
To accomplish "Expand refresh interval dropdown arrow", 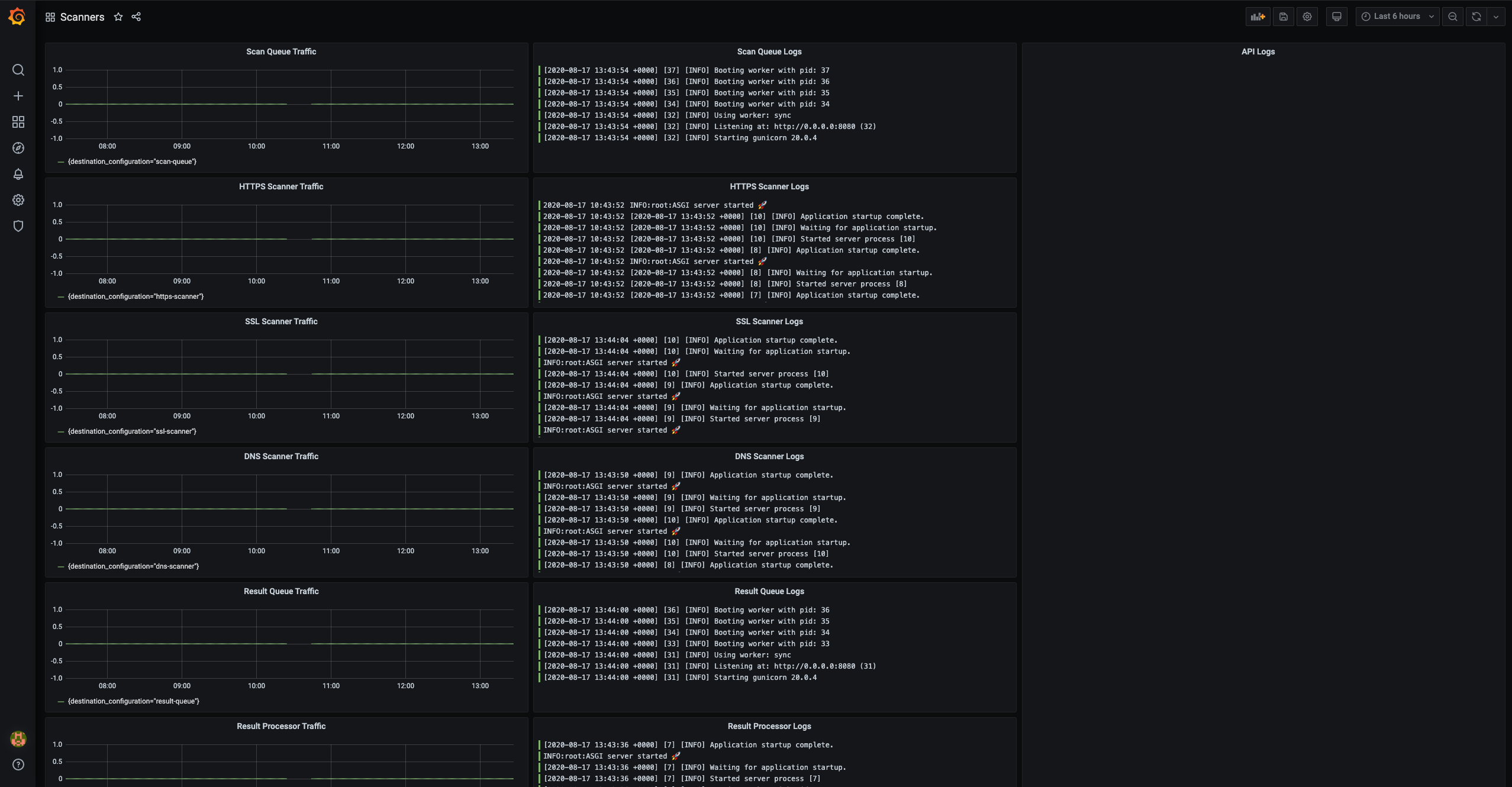I will (x=1496, y=17).
